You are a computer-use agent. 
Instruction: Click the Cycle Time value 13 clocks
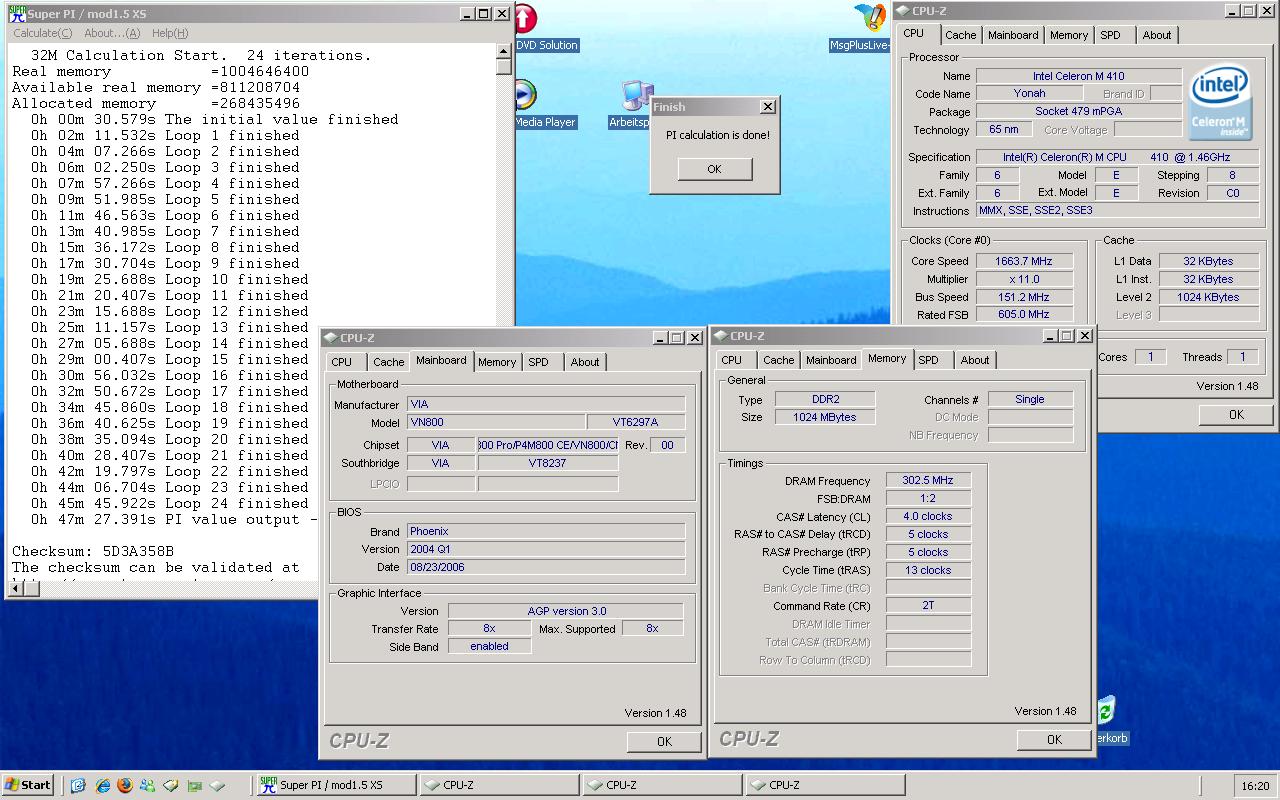pos(928,571)
